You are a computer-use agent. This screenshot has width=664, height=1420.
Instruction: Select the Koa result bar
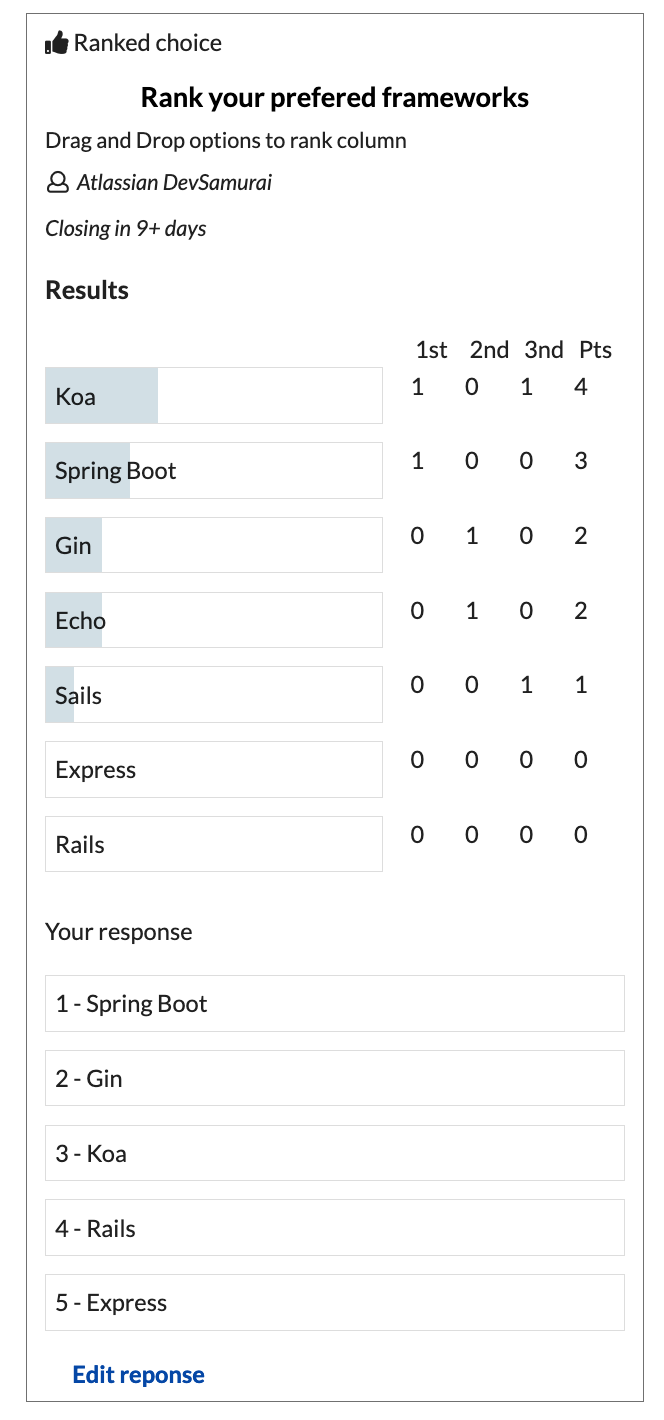[x=213, y=396]
